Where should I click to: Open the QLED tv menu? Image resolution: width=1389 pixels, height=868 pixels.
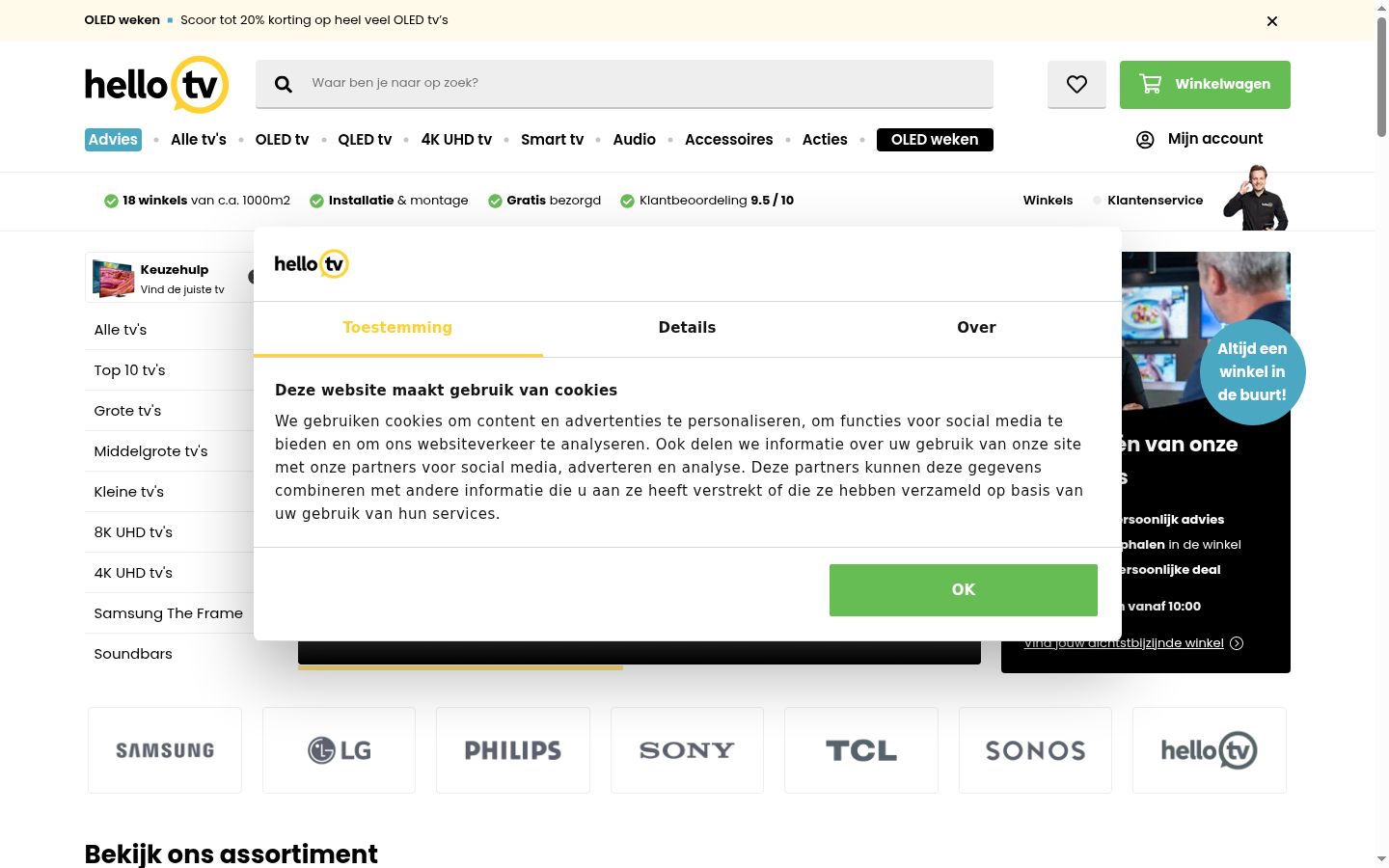pyautogui.click(x=365, y=140)
